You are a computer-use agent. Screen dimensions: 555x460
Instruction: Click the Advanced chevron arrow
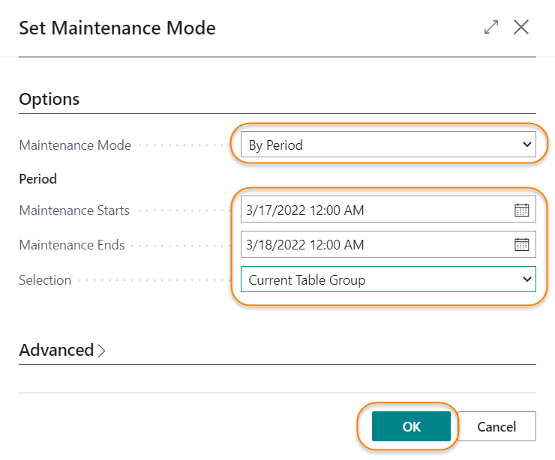tap(102, 351)
